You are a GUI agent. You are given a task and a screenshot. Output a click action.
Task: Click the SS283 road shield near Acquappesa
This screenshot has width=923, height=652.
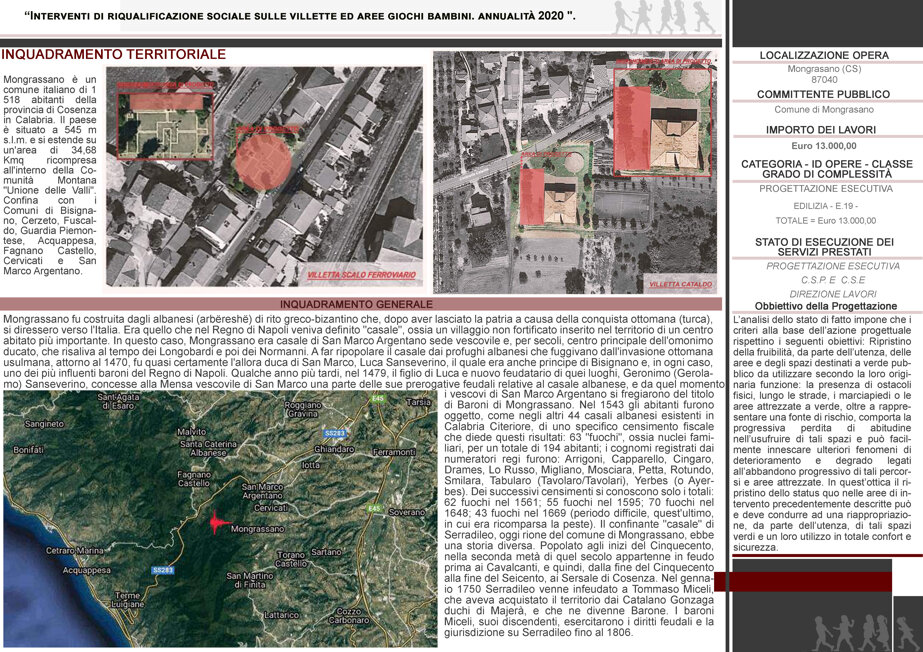(162, 570)
